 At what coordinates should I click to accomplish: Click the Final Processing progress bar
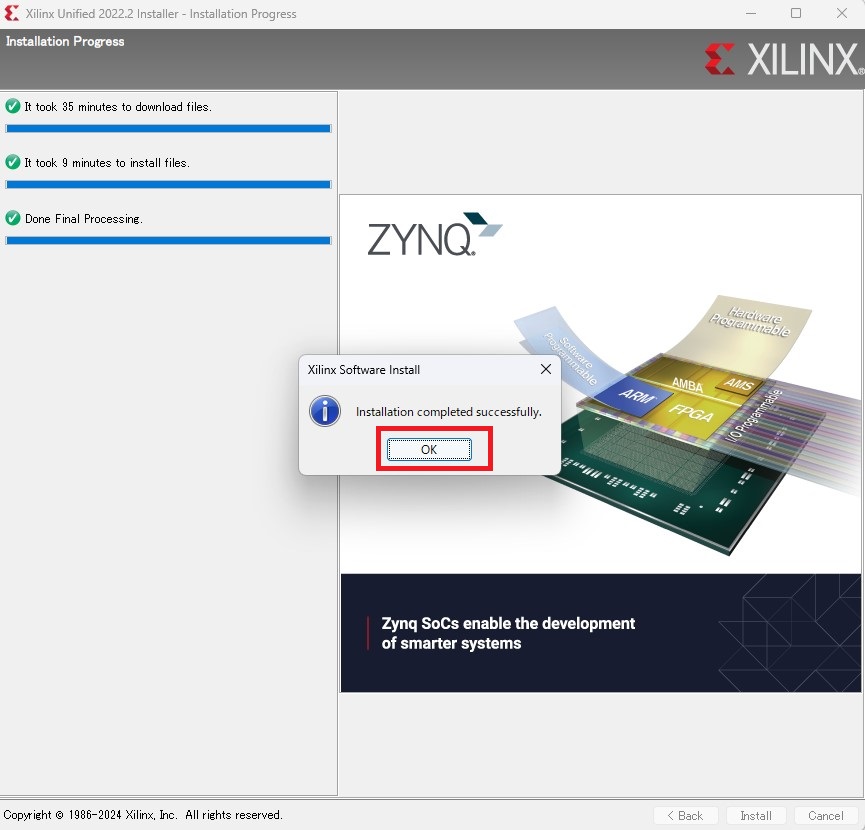pos(168,240)
